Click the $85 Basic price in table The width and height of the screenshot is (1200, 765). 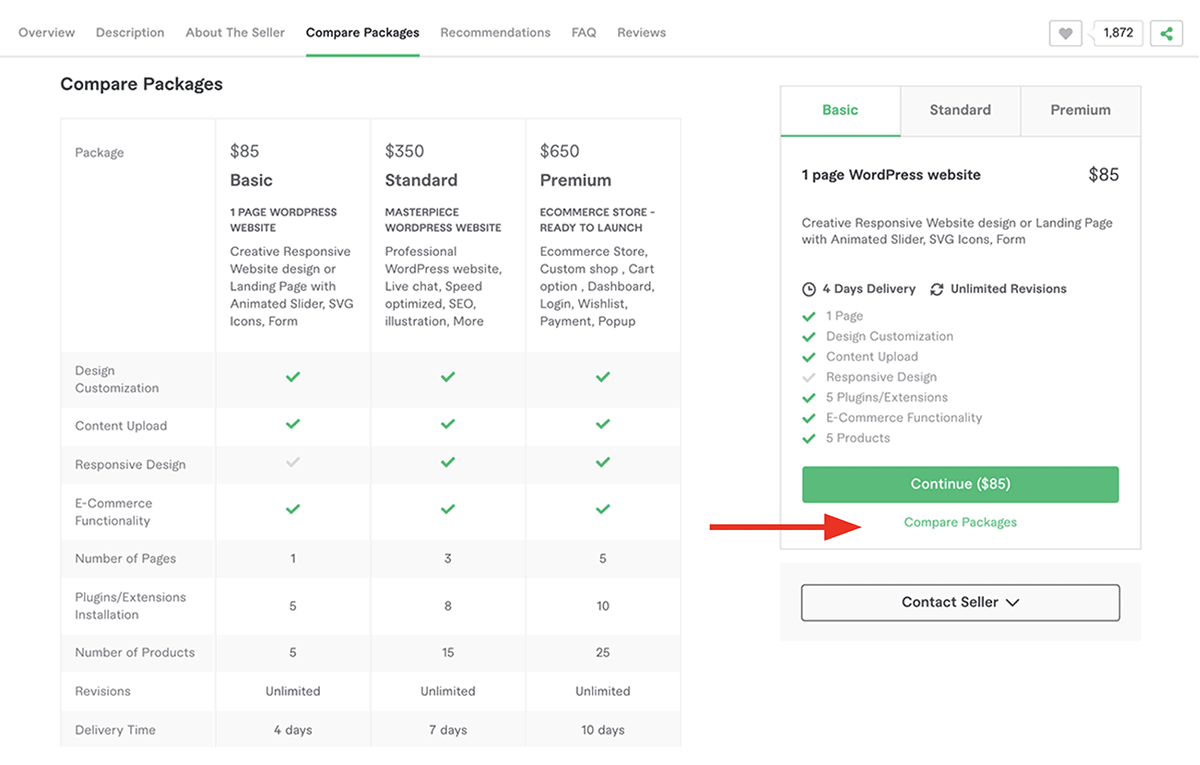[x=245, y=151]
